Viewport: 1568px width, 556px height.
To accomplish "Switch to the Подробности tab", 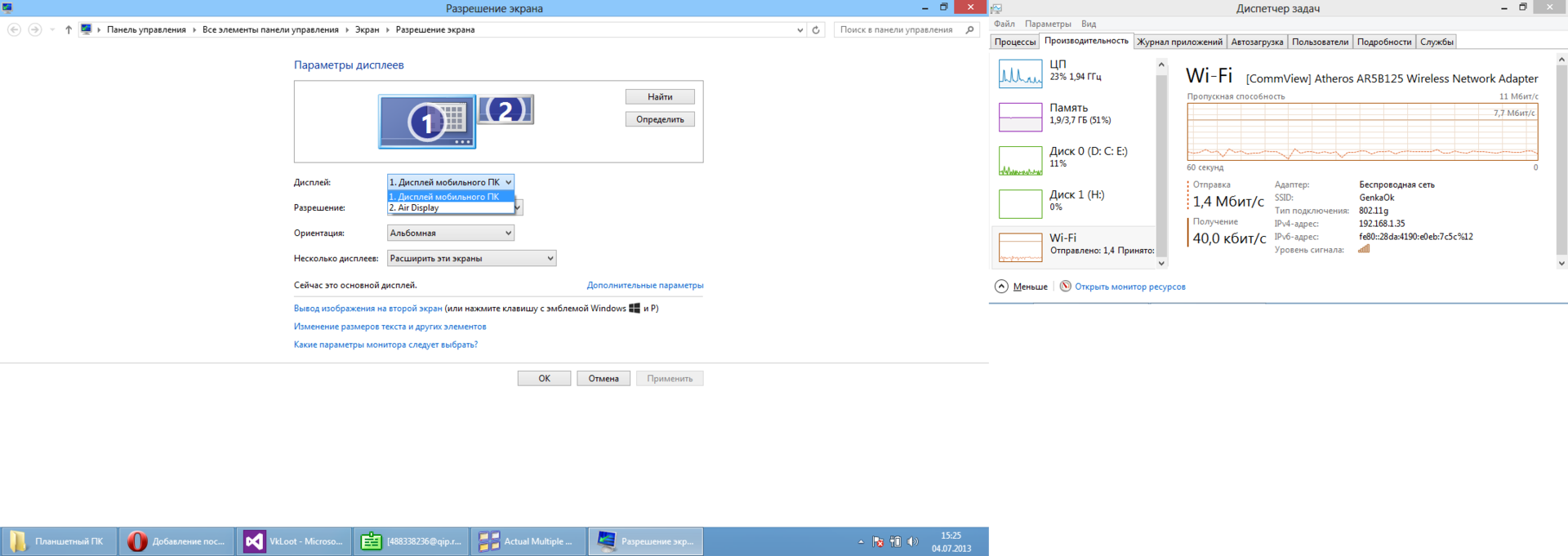I will [x=1384, y=42].
